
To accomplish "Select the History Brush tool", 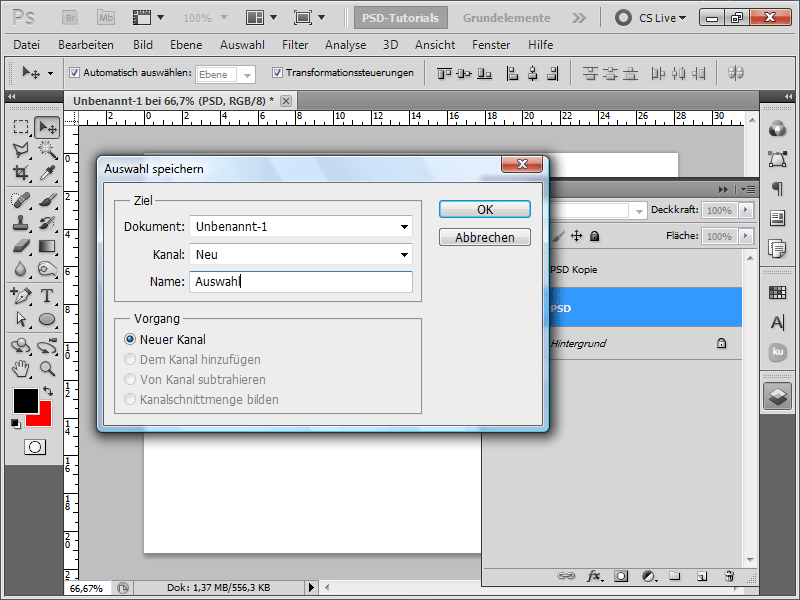I will coord(47,223).
